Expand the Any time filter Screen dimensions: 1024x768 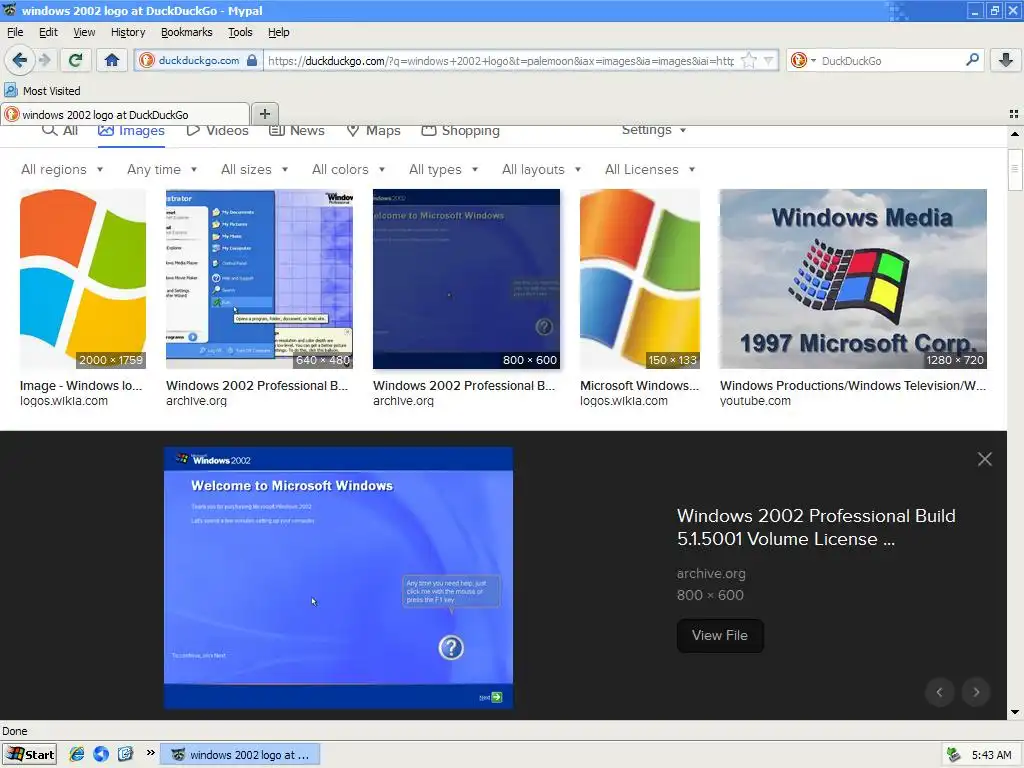[x=162, y=169]
